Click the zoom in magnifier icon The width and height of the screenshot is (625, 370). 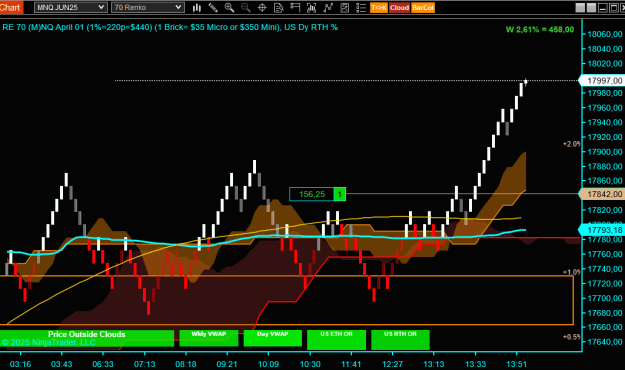point(229,7)
